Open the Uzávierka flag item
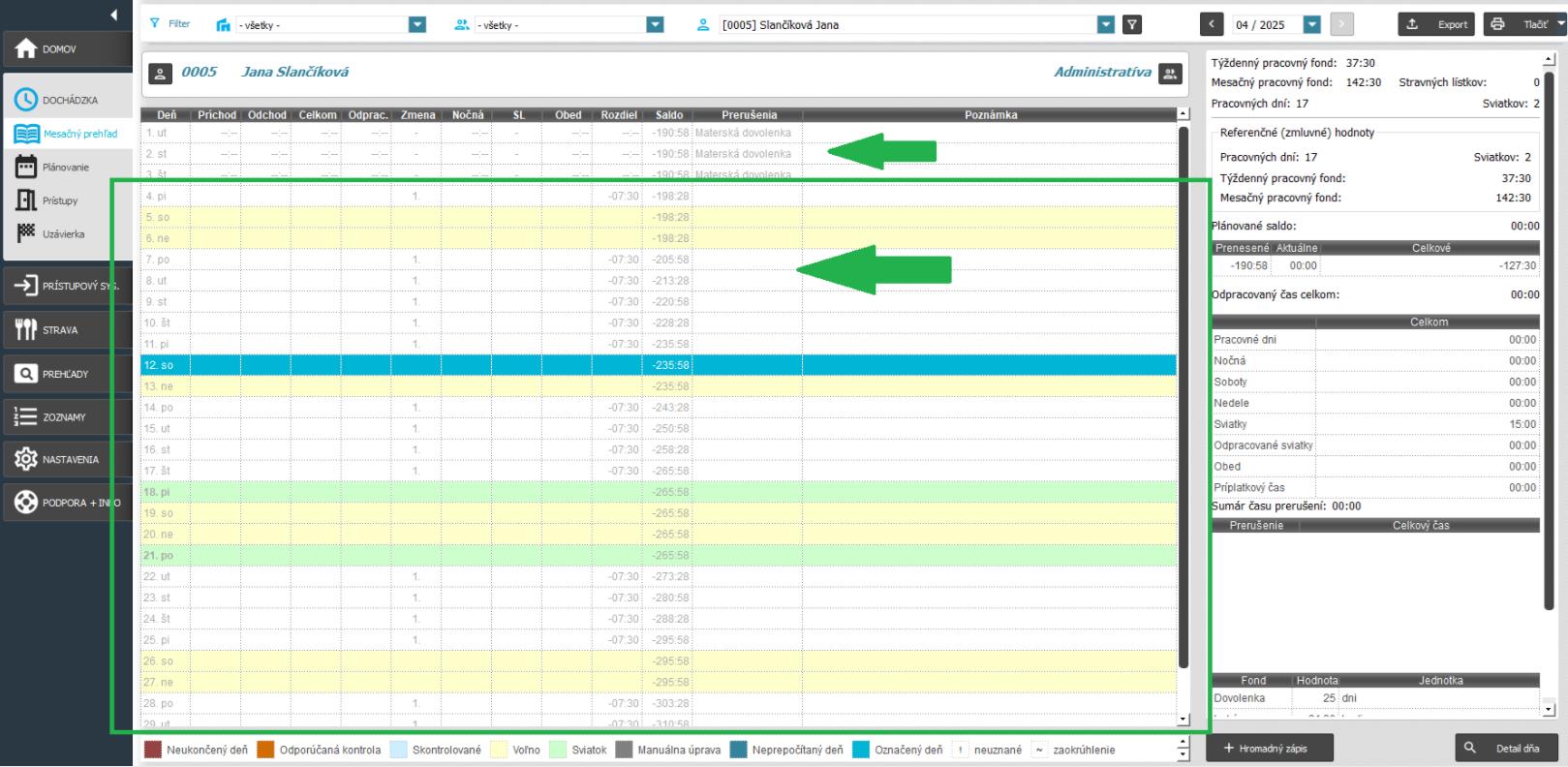Viewport: 1568px width, 767px height. [x=63, y=234]
